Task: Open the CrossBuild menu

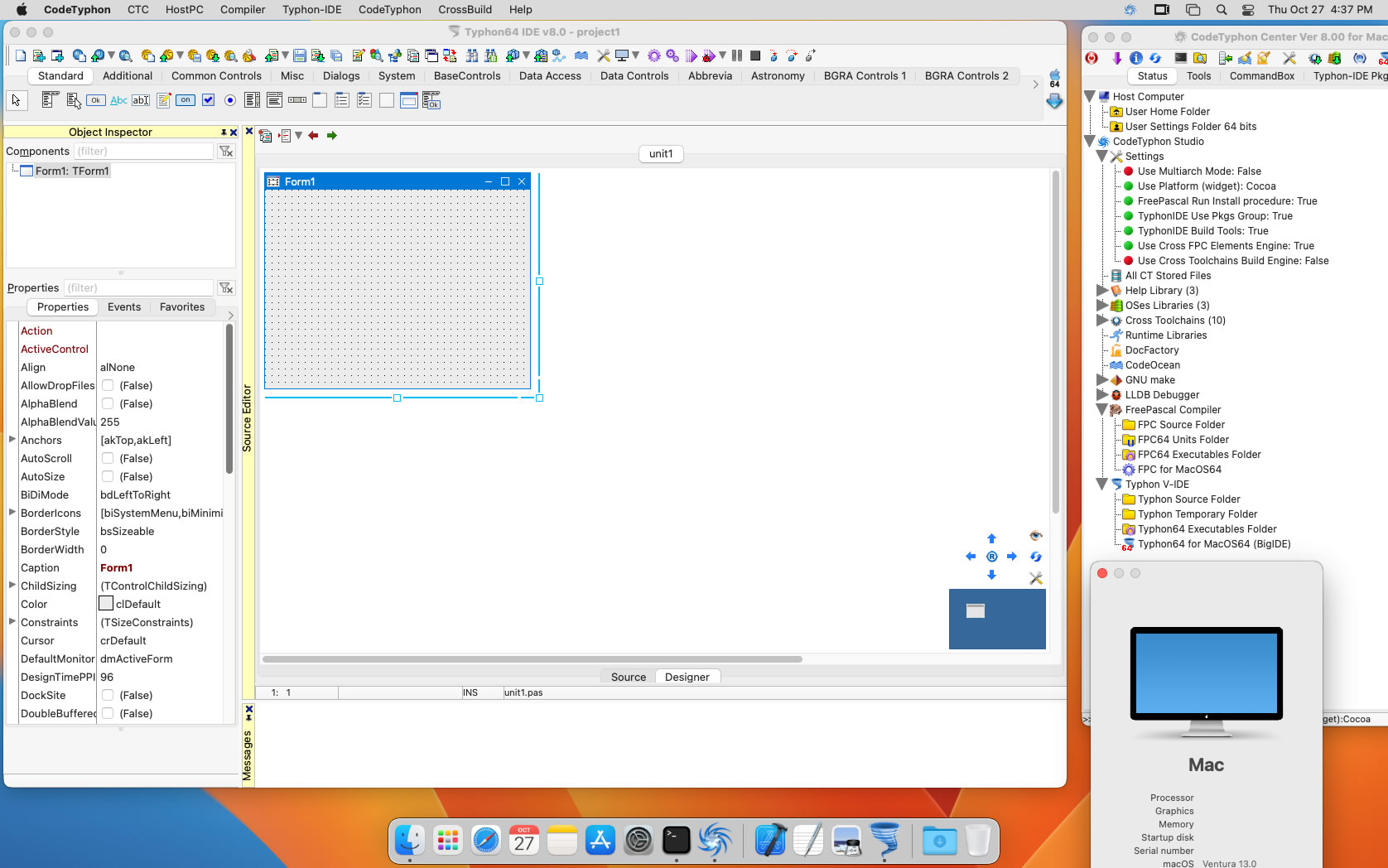Action: (x=465, y=9)
